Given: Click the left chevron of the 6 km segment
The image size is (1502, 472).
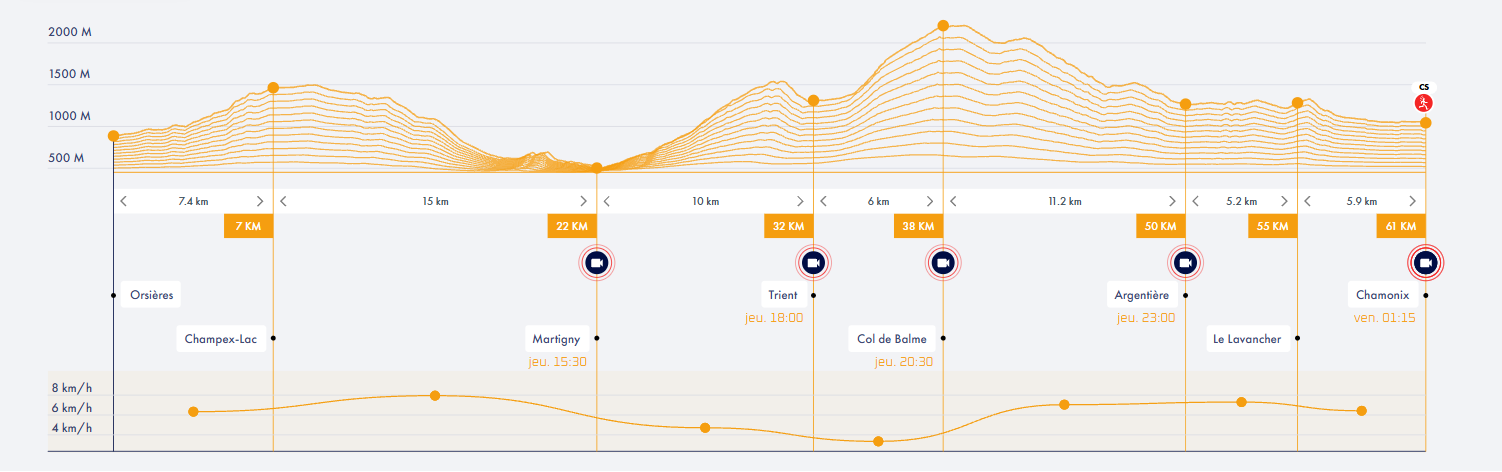Looking at the screenshot, I should coord(824,201).
